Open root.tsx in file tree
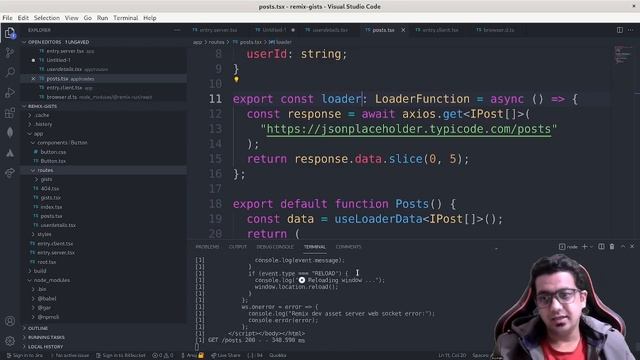Screen dimensions: 640x360 [47, 262]
